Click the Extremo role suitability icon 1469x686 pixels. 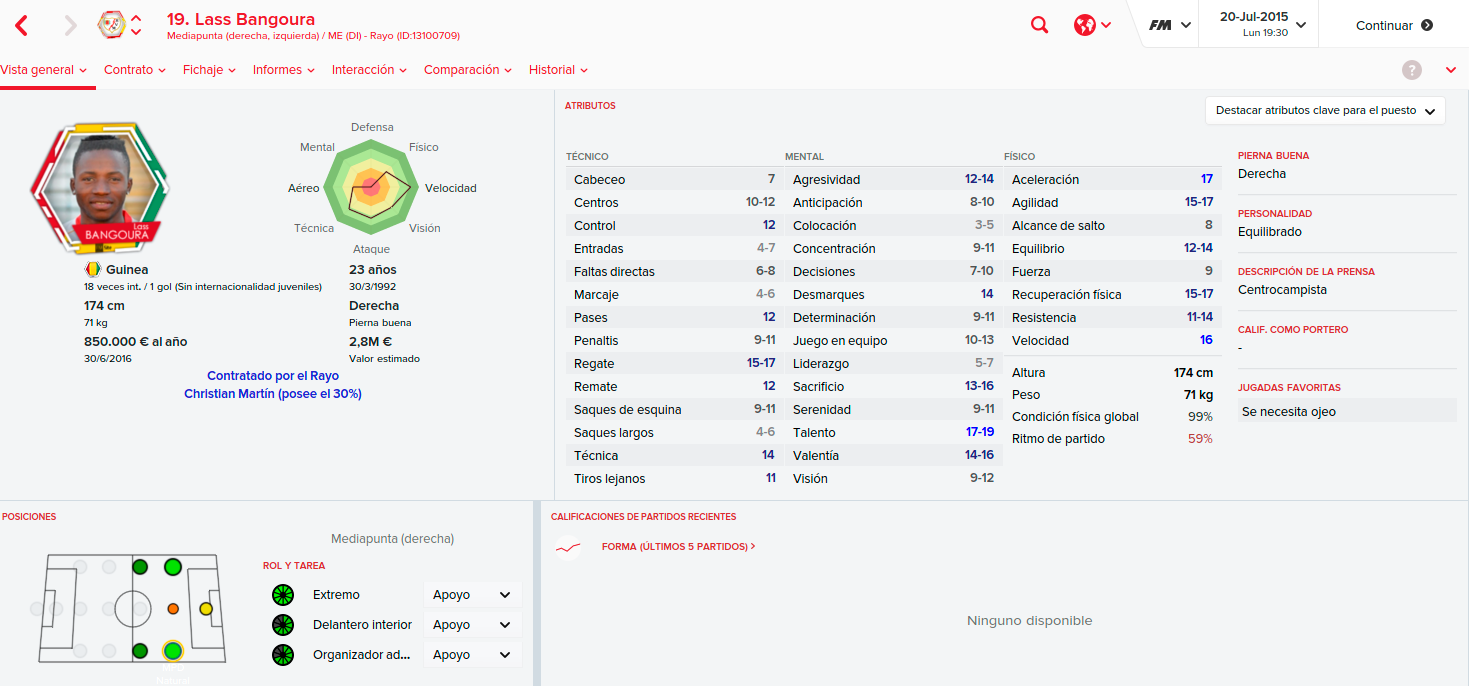click(x=283, y=595)
